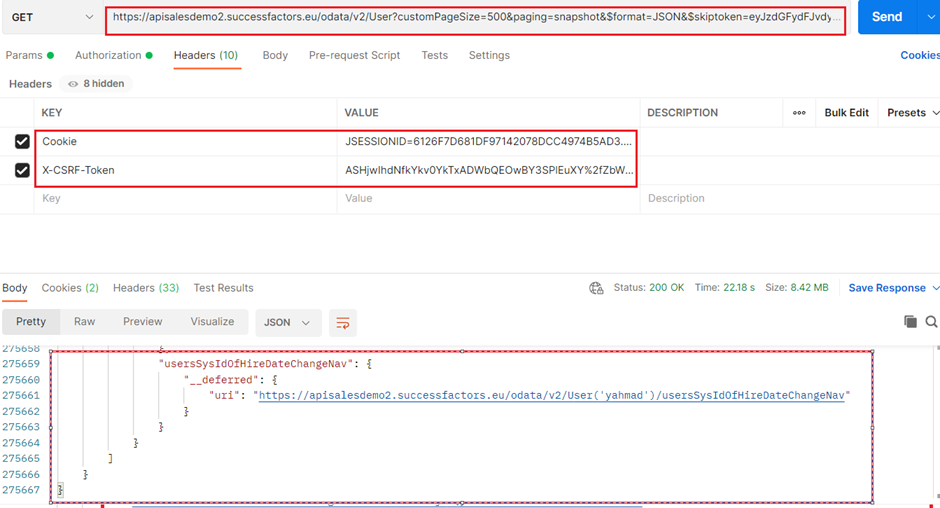Open the usersSysIdOfHireDateChangeNav uri link
Screen dimensions: 940x508
(552, 395)
